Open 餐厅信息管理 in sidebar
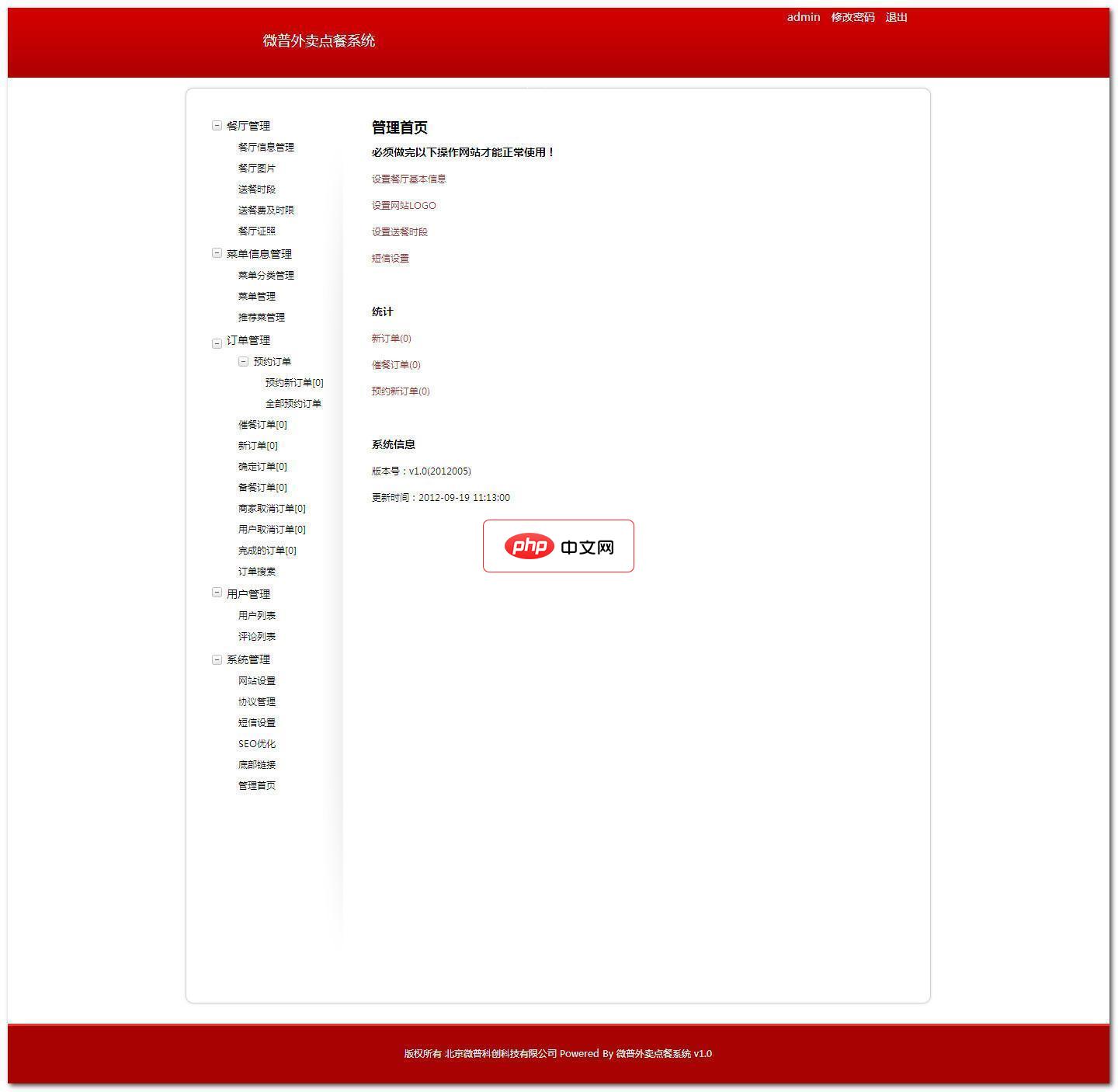1118x1092 pixels. click(266, 147)
